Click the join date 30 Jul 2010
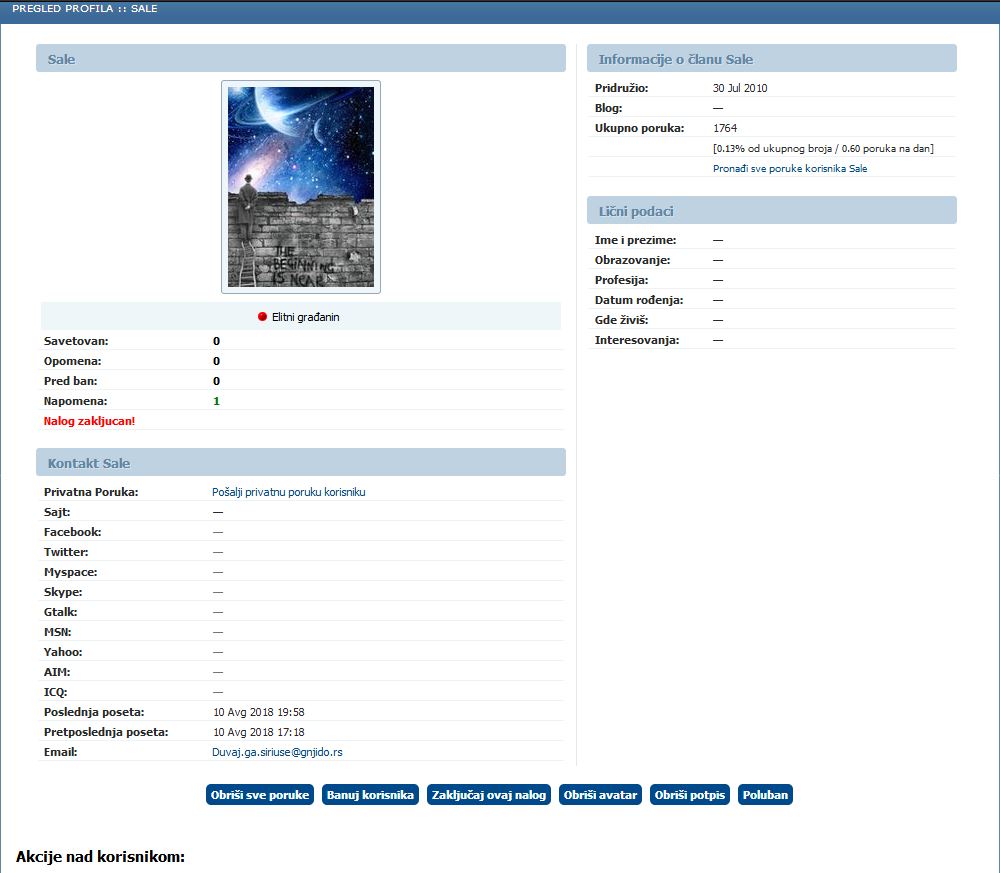The image size is (1000, 873). pos(740,88)
